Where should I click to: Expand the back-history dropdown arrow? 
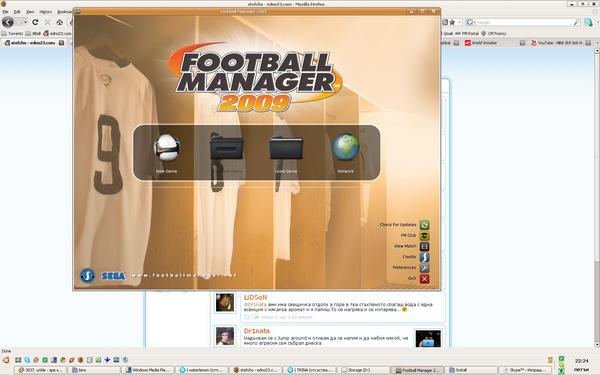click(x=24, y=22)
